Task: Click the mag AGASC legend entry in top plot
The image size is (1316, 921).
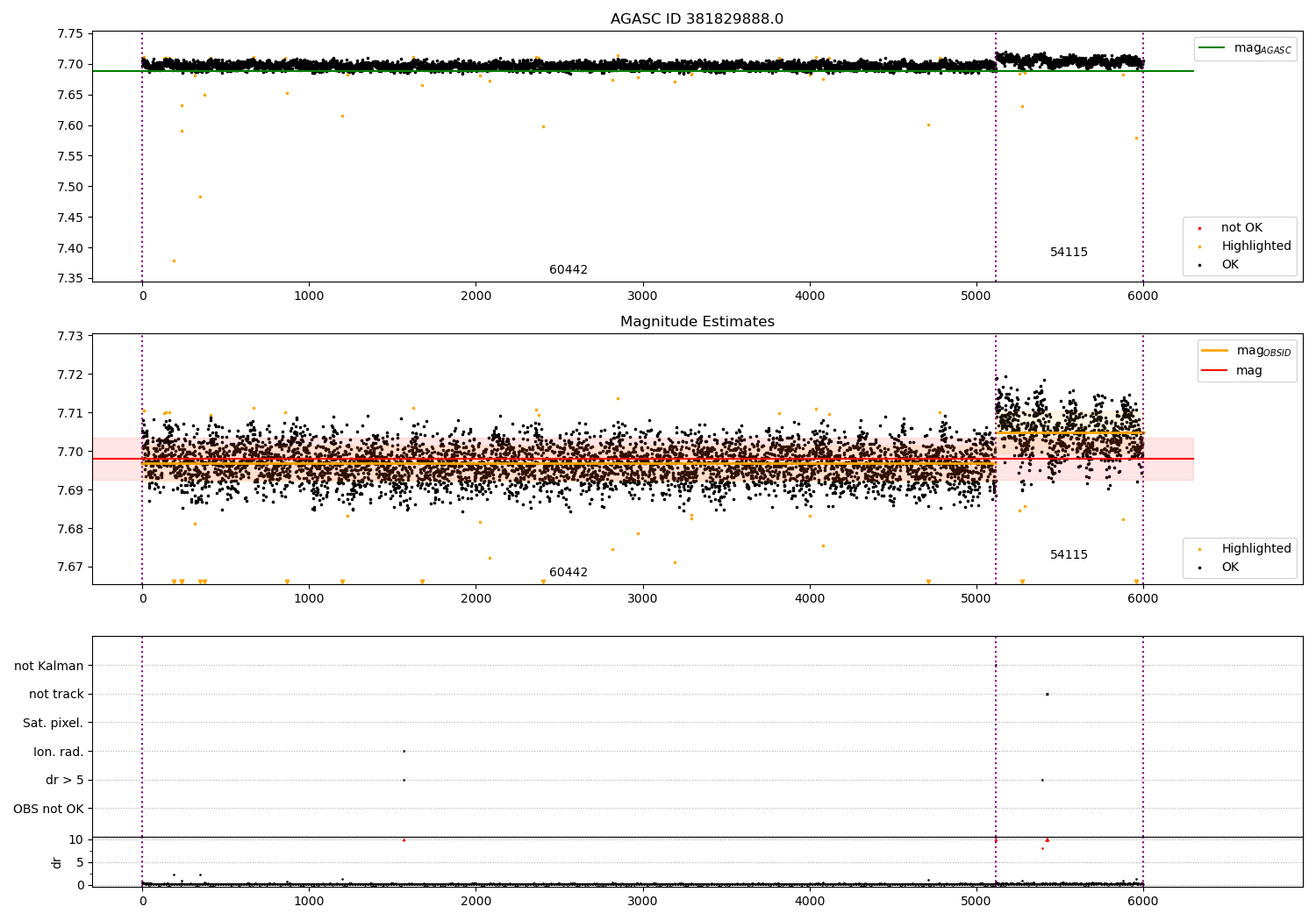Action: click(1246, 48)
